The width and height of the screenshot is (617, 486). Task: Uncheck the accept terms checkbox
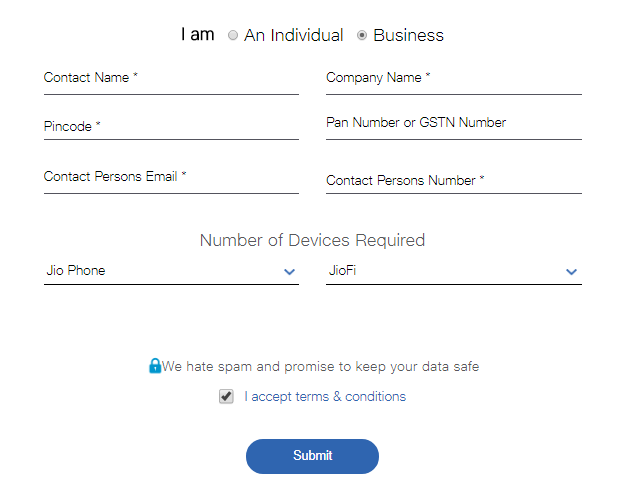(x=226, y=396)
